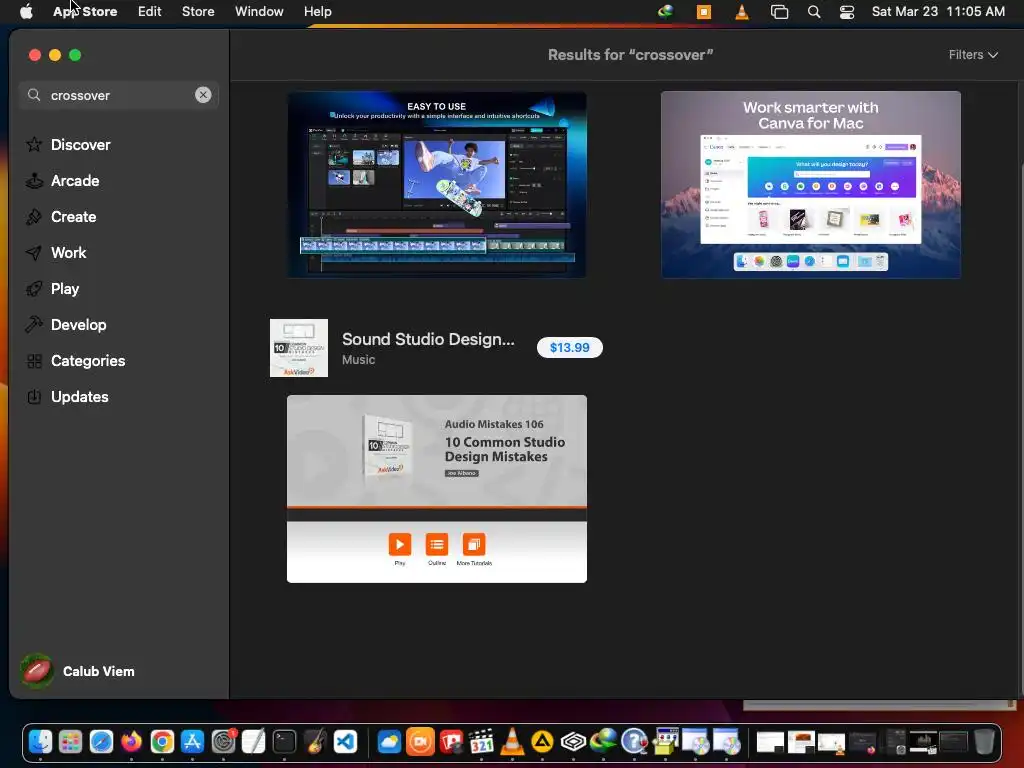Click the Results for crossover heading
Image resolution: width=1024 pixels, height=768 pixels.
pos(630,55)
